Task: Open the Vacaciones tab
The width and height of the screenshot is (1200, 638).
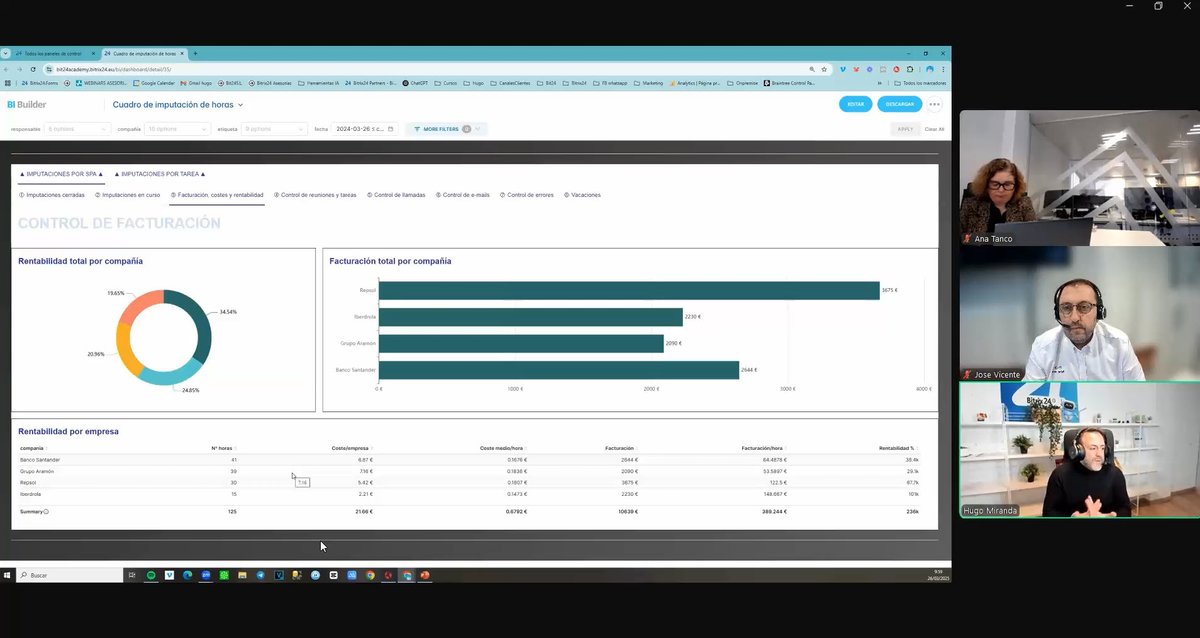Action: pos(582,195)
